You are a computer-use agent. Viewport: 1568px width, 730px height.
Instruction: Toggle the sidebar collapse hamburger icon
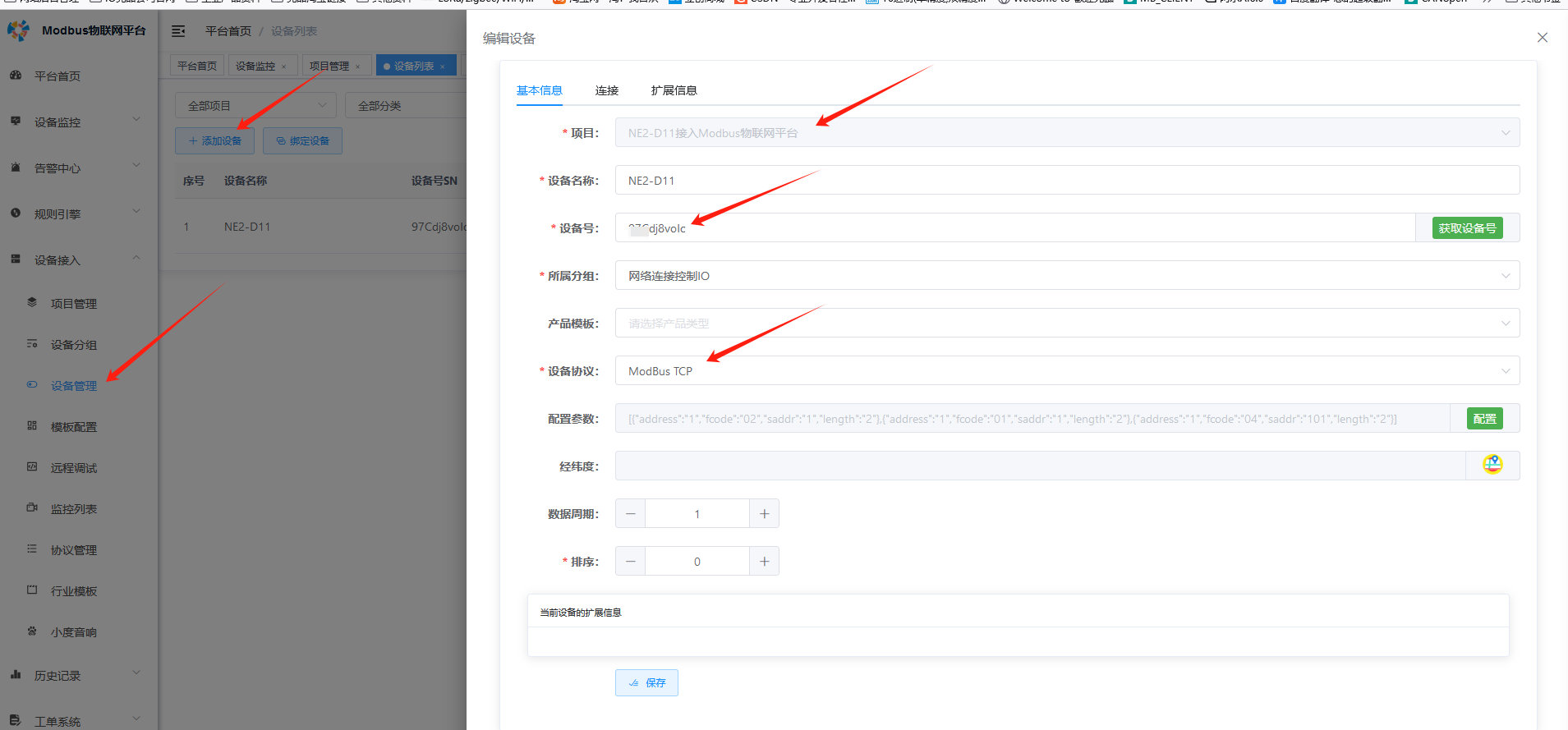click(178, 31)
